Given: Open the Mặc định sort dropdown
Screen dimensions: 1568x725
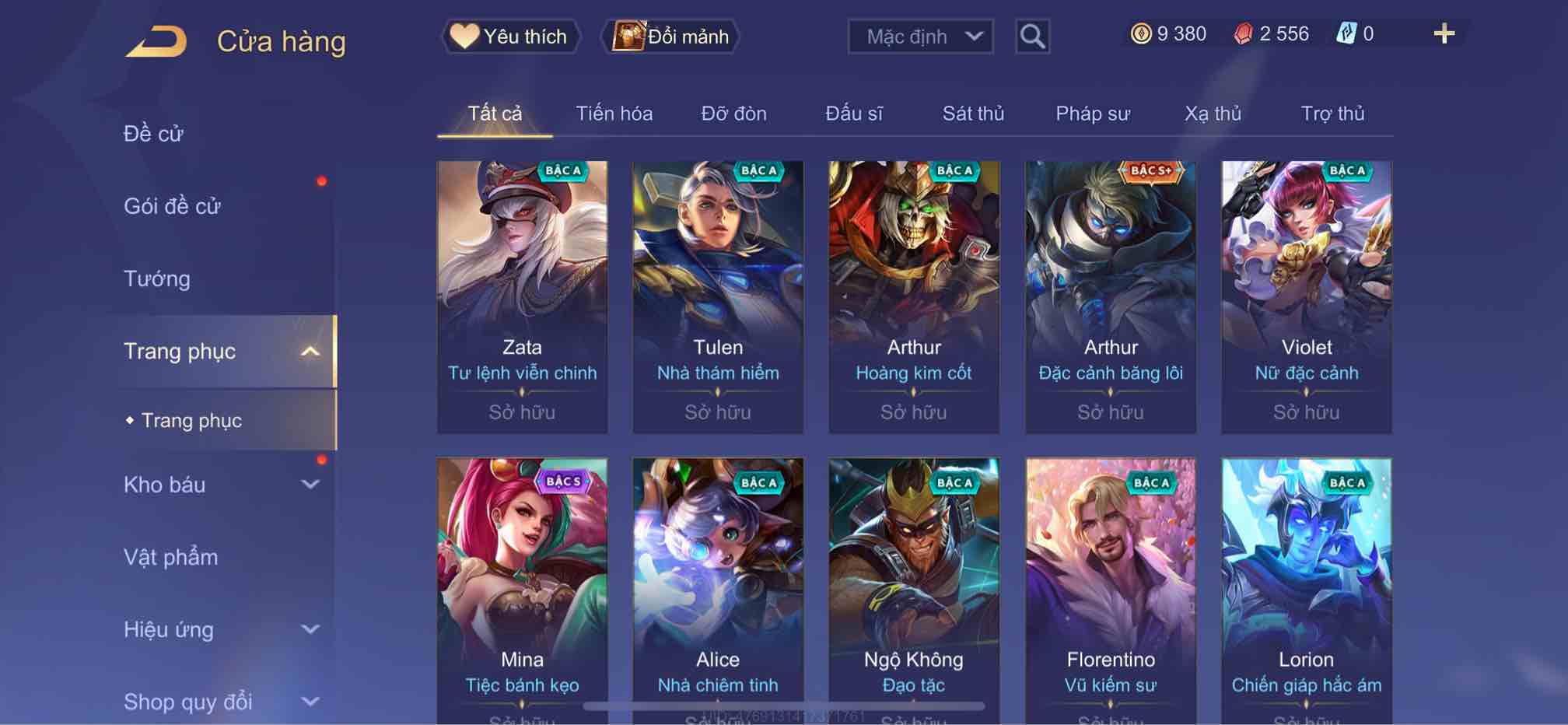Looking at the screenshot, I should pyautogui.click(x=921, y=37).
